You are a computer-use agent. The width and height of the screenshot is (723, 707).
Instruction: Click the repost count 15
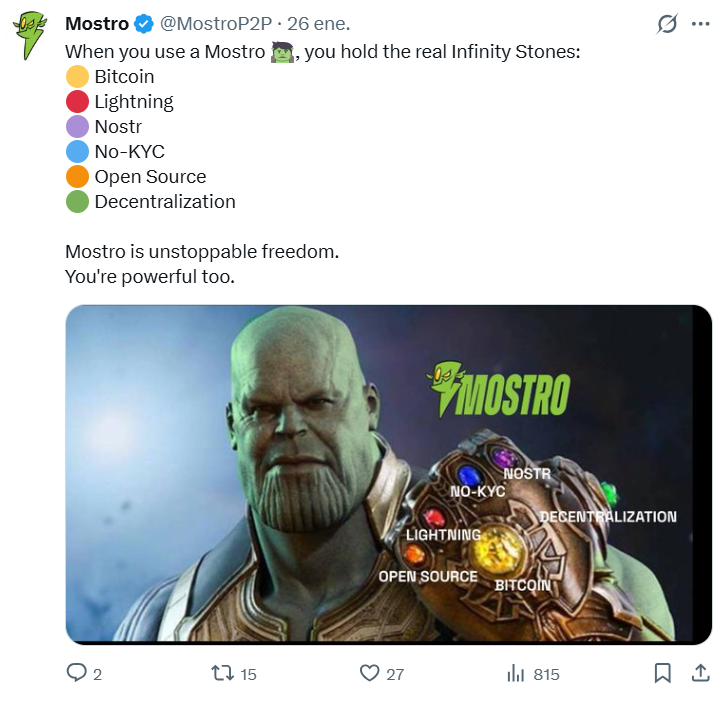pos(248,674)
